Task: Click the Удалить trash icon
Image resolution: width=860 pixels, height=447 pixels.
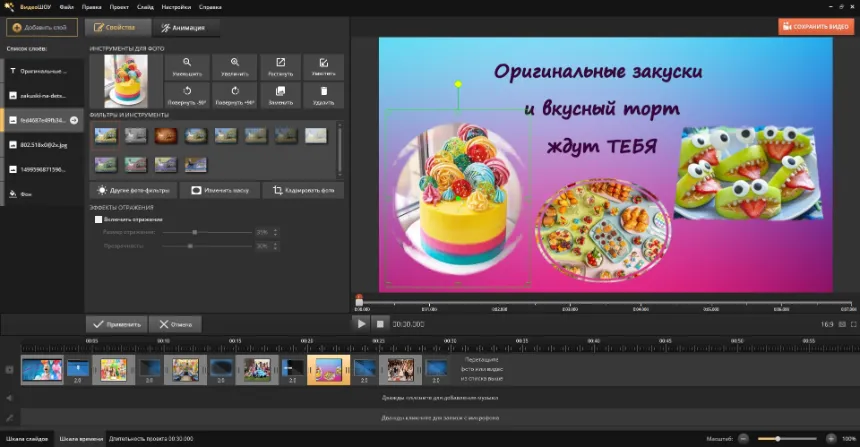Action: click(324, 95)
